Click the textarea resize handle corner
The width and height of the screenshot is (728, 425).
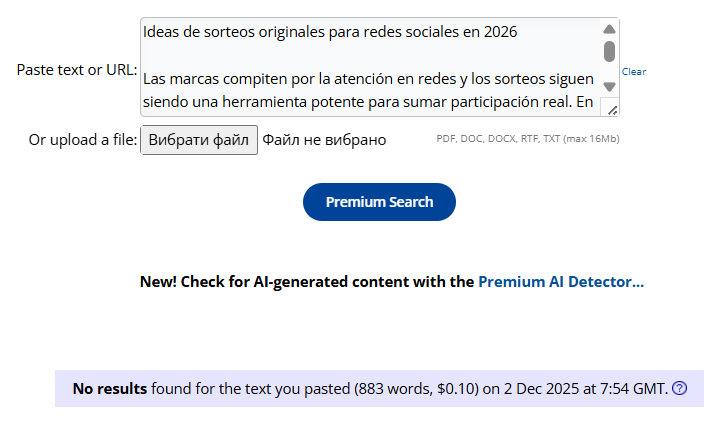pyautogui.click(x=612, y=110)
